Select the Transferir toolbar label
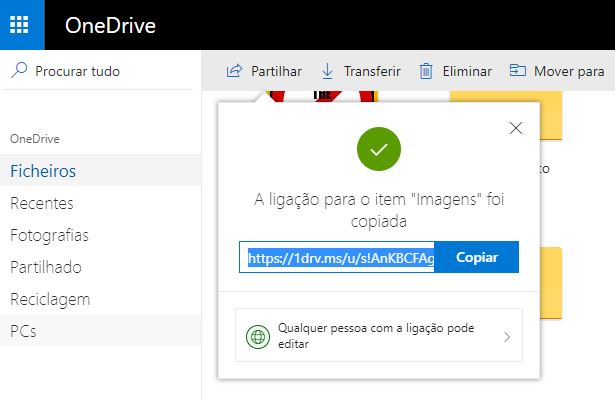The width and height of the screenshot is (615, 399). point(372,71)
